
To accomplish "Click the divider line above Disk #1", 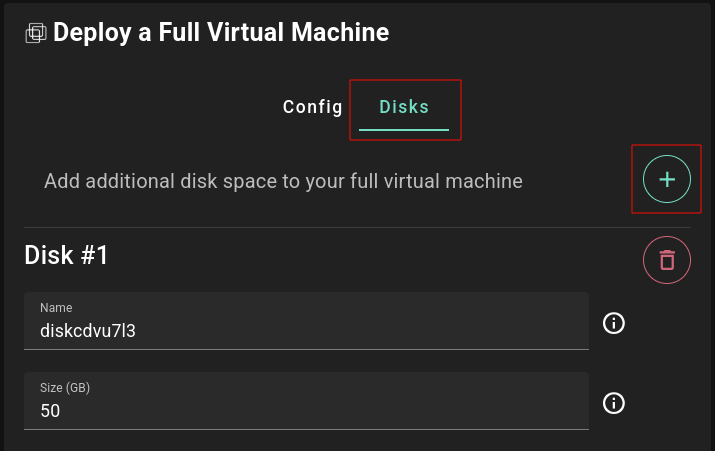I will [x=358, y=227].
